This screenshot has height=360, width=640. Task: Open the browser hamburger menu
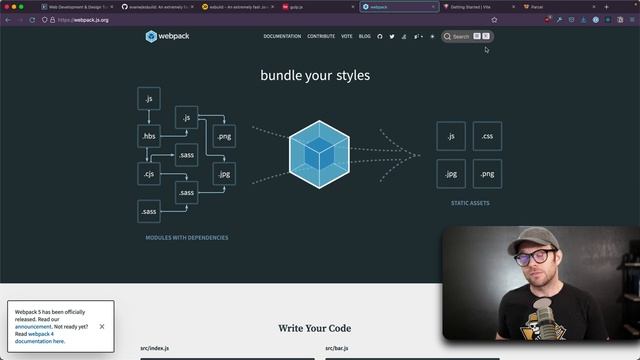(632, 20)
